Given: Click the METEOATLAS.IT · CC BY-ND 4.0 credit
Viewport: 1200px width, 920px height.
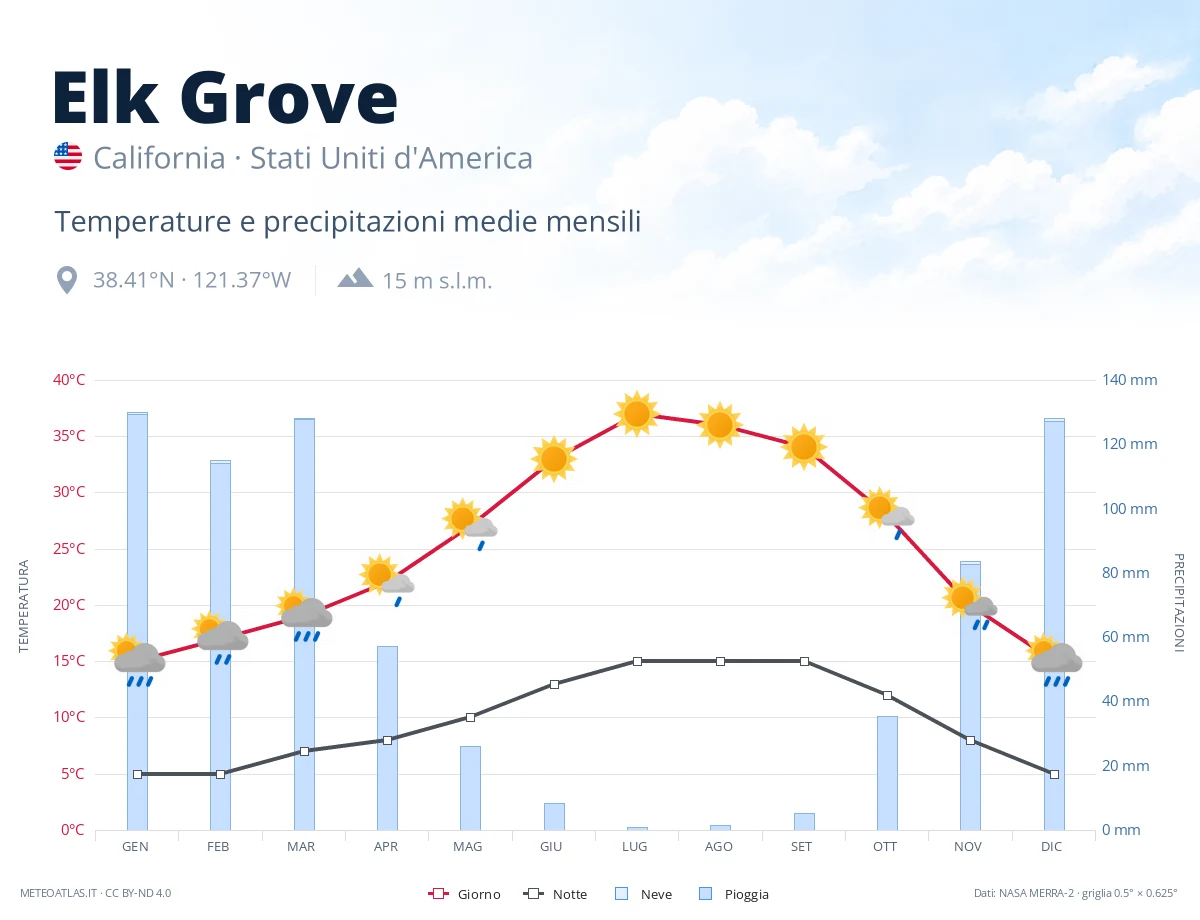Looking at the screenshot, I should [x=95, y=893].
